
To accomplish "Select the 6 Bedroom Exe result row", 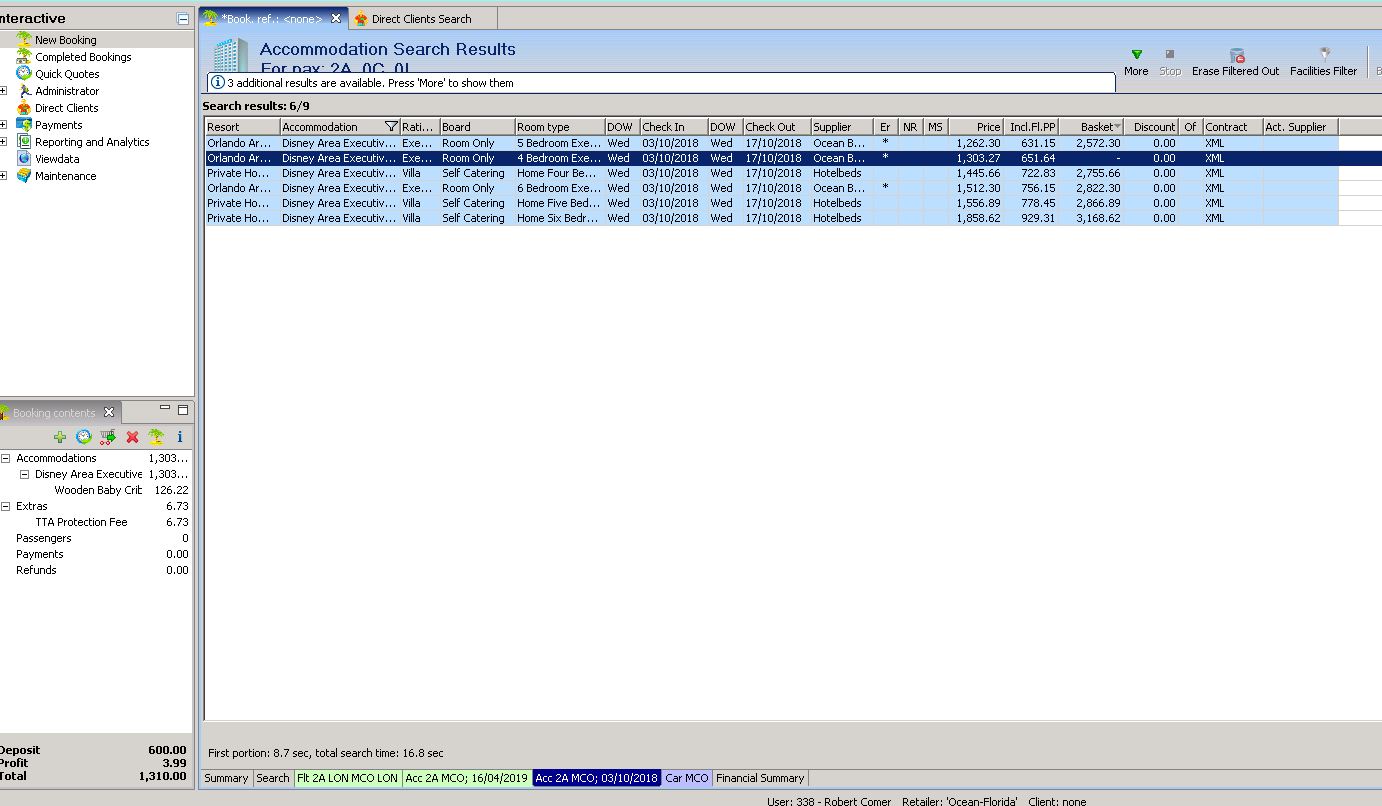I will [771, 188].
